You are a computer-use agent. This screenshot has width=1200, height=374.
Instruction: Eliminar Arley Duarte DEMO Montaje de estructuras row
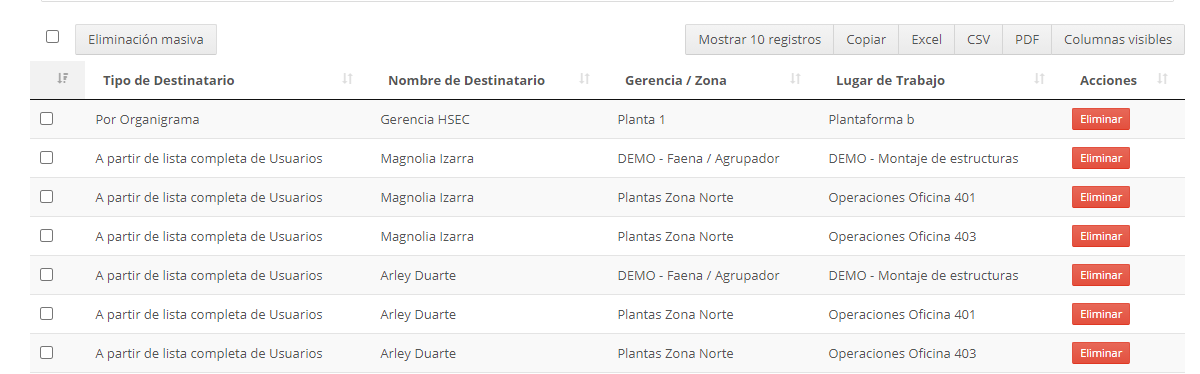coord(1101,276)
